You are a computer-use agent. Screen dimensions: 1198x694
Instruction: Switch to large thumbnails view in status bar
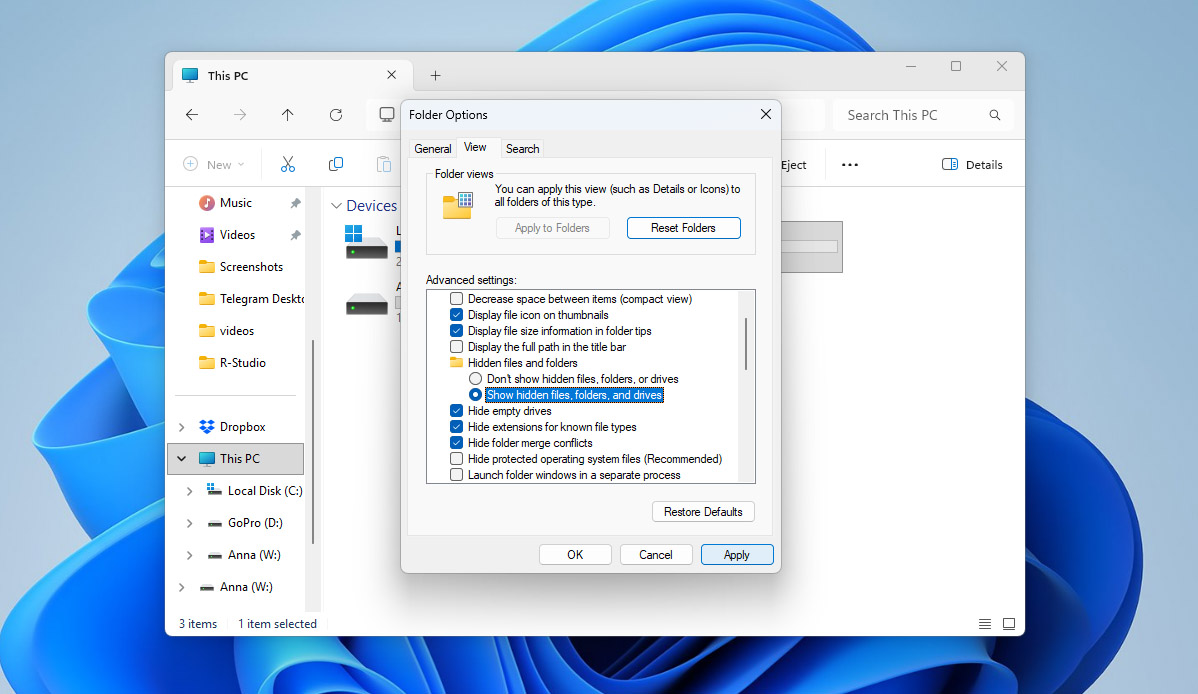tap(1009, 623)
